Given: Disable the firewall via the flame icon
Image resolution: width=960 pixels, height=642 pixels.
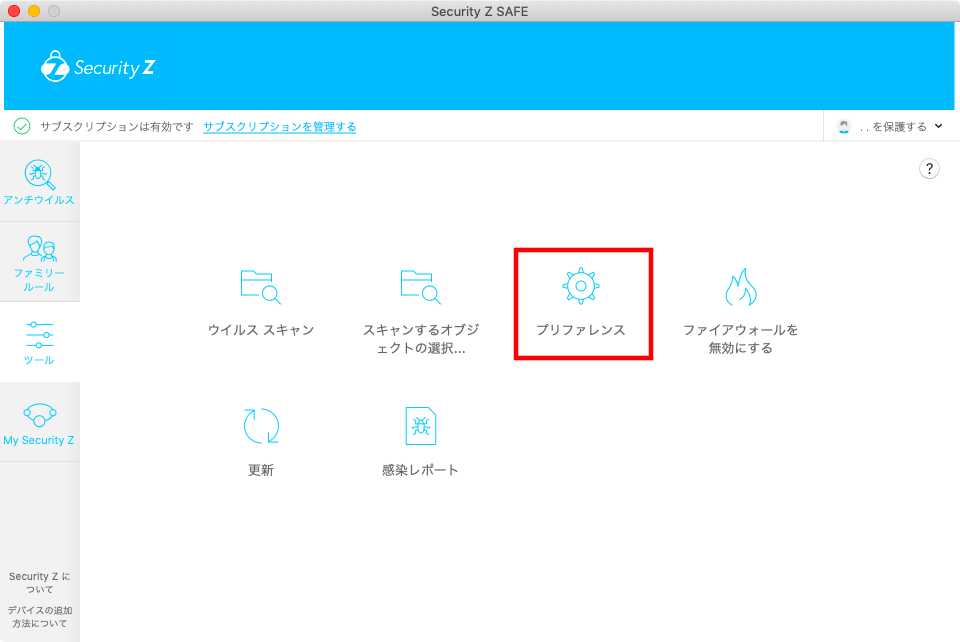Looking at the screenshot, I should click(740, 288).
